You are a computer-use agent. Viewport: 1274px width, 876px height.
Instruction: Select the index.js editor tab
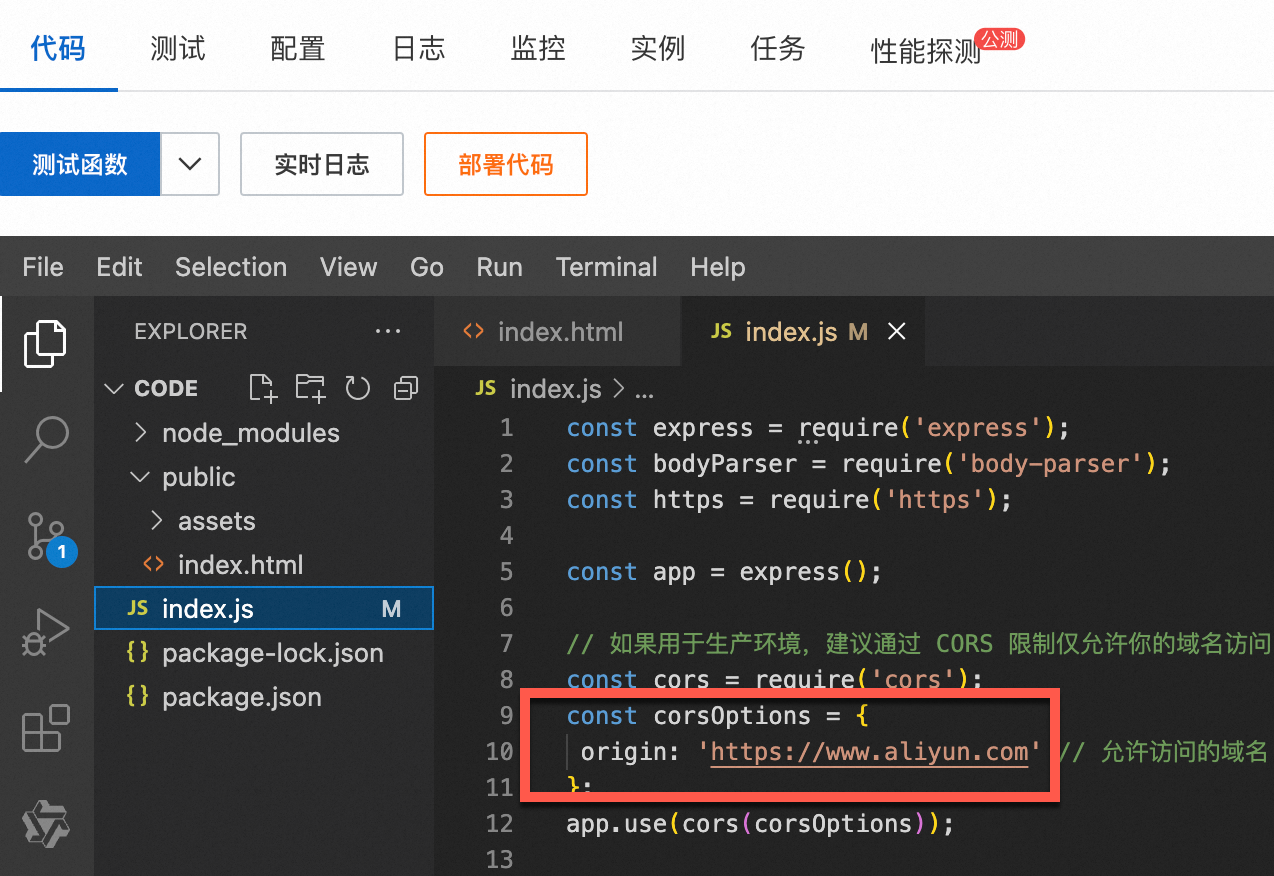point(803,331)
